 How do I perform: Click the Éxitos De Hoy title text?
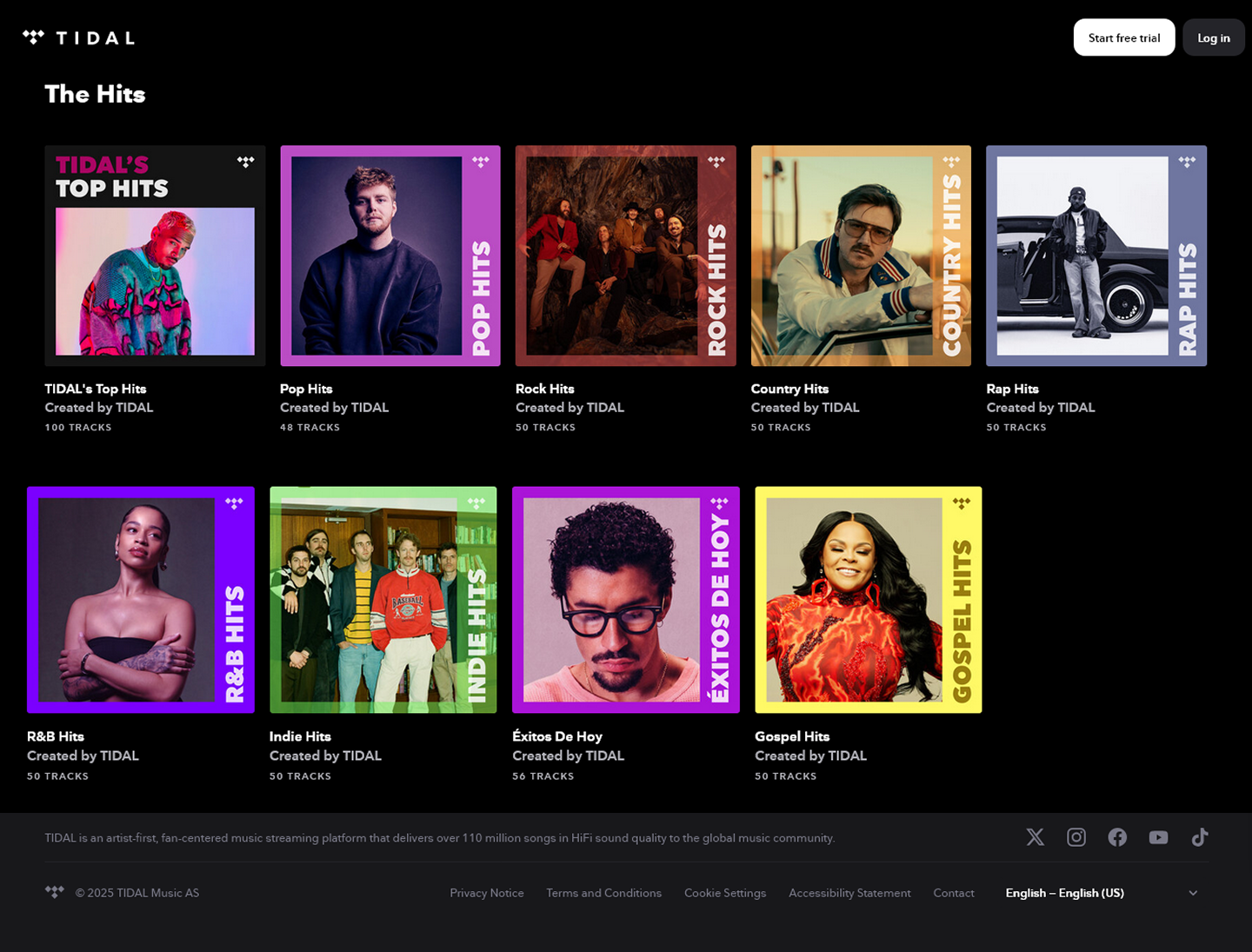557,736
